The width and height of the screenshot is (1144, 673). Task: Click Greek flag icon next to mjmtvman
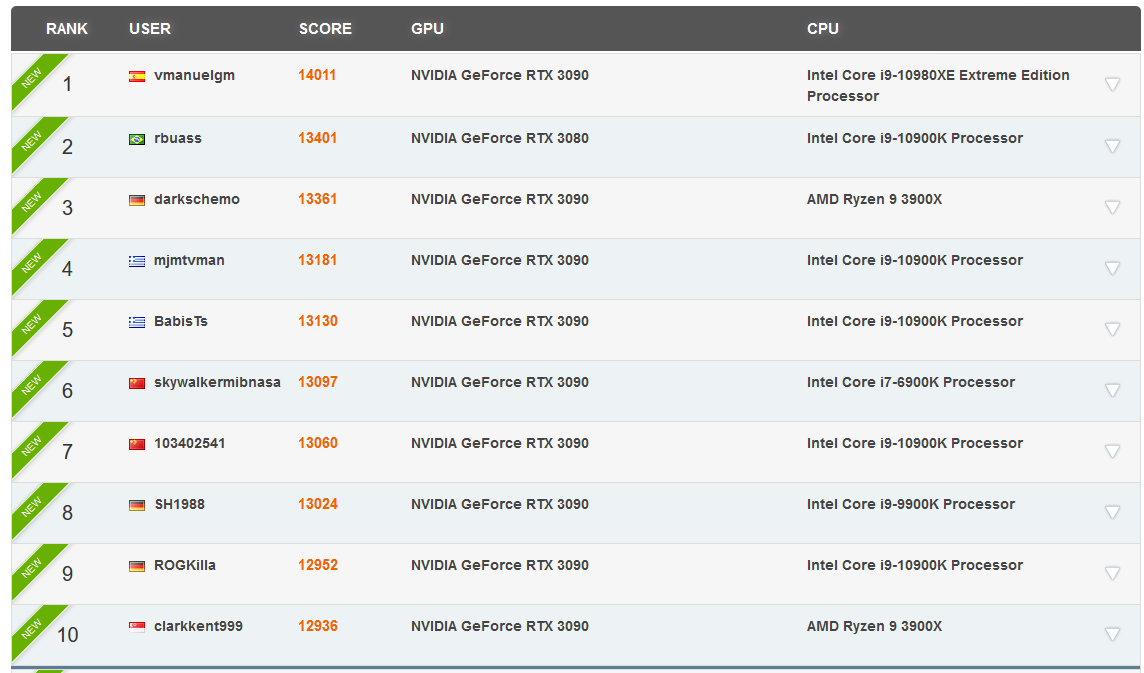click(x=136, y=261)
